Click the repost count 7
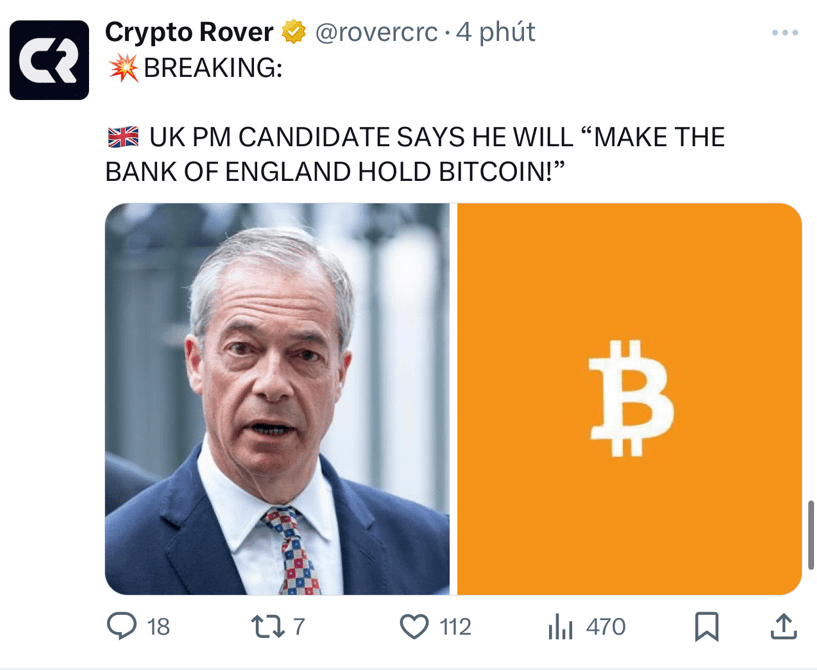The image size is (817, 670). coord(298,627)
